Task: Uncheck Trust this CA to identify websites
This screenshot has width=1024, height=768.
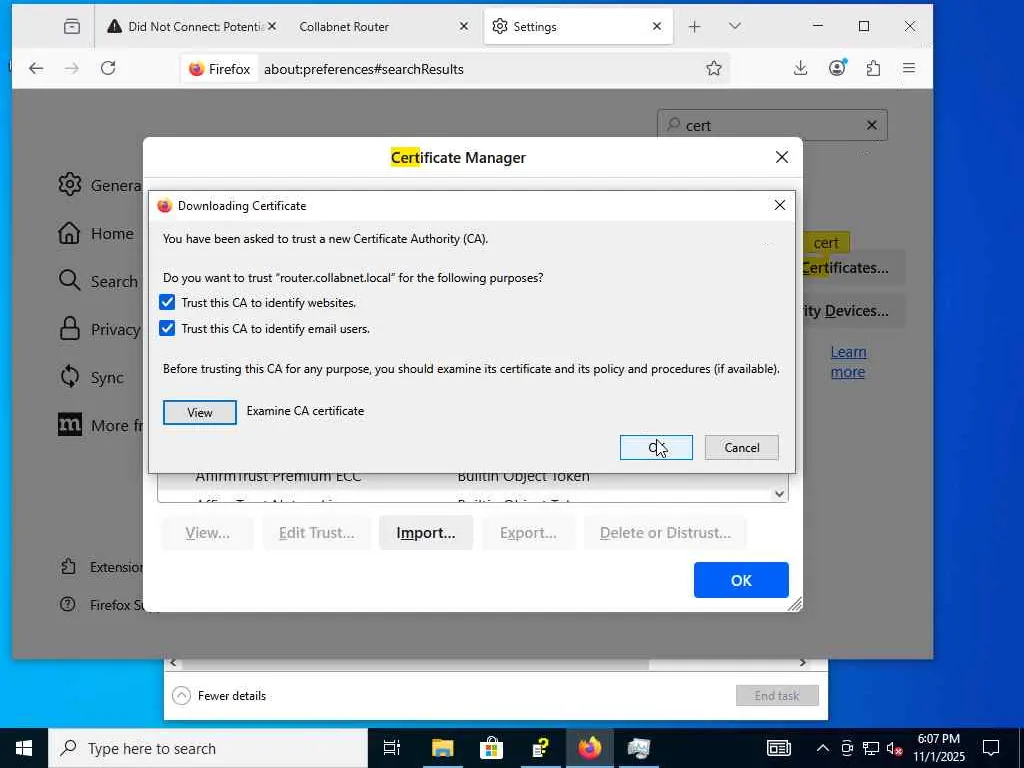Action: click(x=167, y=302)
